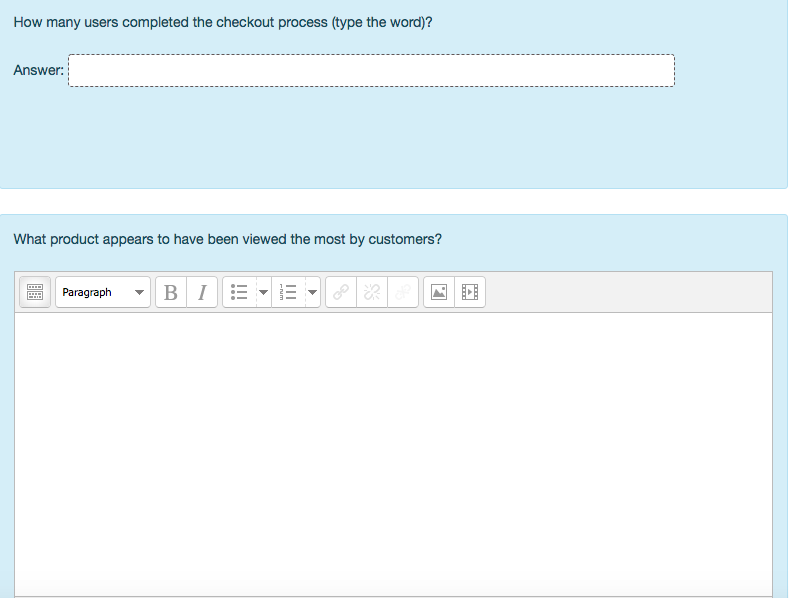
Task: Open the Paragraph format dropdown
Action: 103,292
